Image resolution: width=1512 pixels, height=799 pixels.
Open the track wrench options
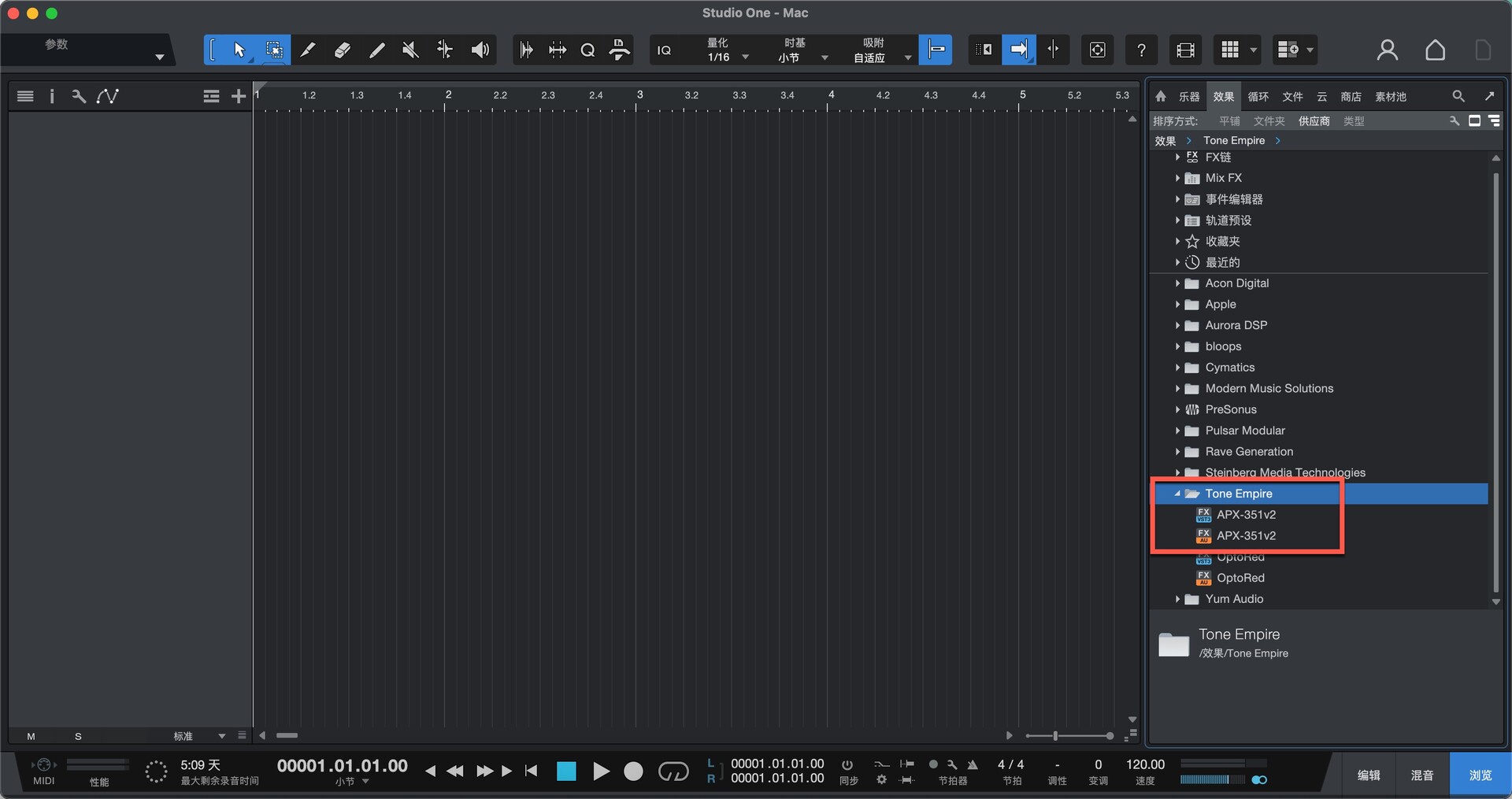point(78,96)
